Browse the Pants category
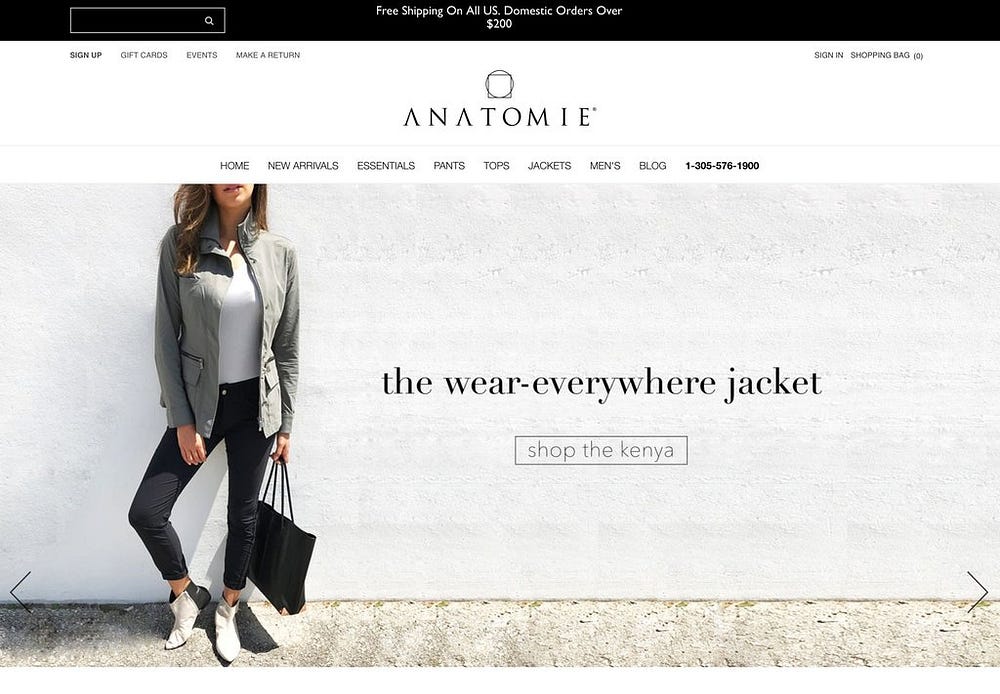The height and width of the screenshot is (694, 1000). click(449, 166)
